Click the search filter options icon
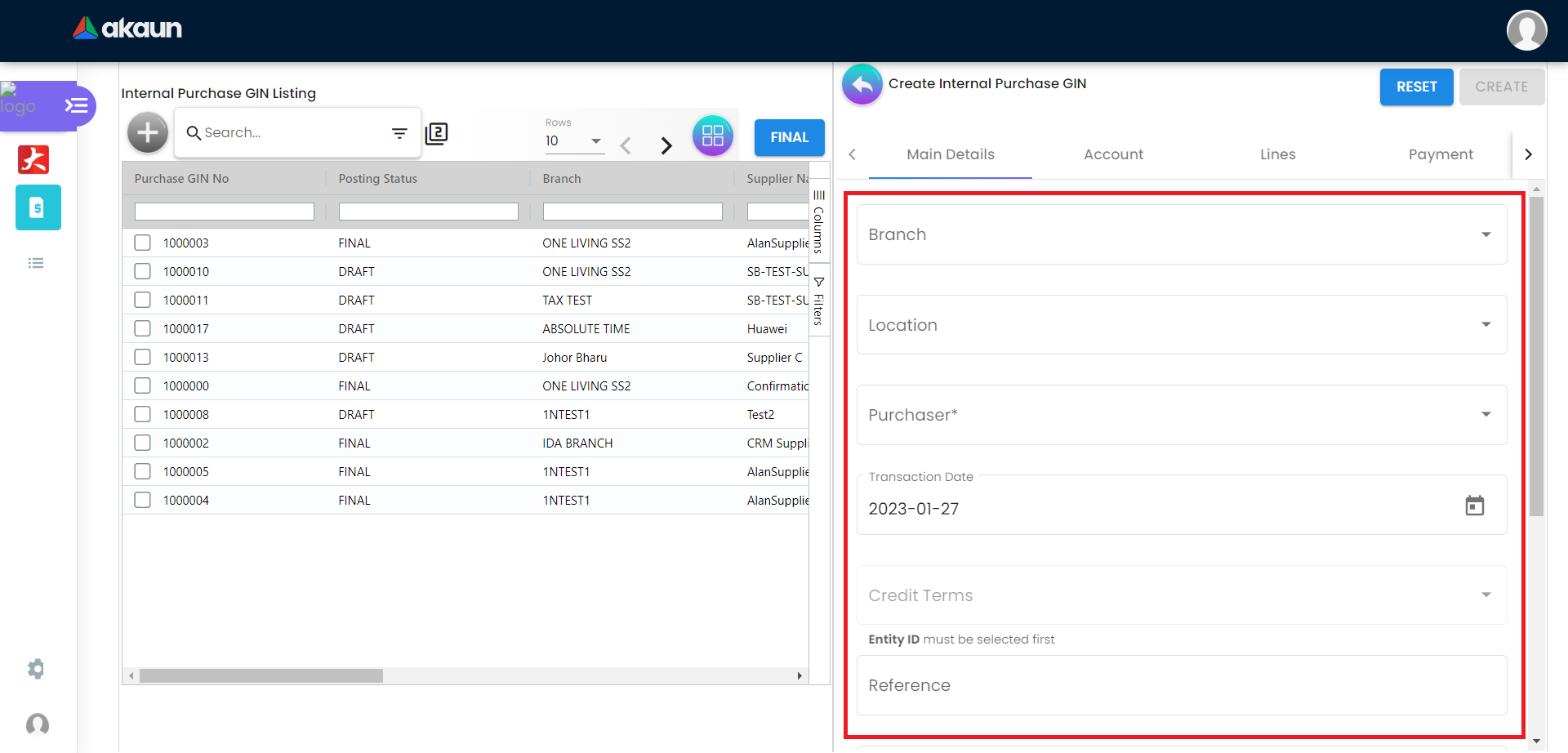 pyautogui.click(x=399, y=133)
